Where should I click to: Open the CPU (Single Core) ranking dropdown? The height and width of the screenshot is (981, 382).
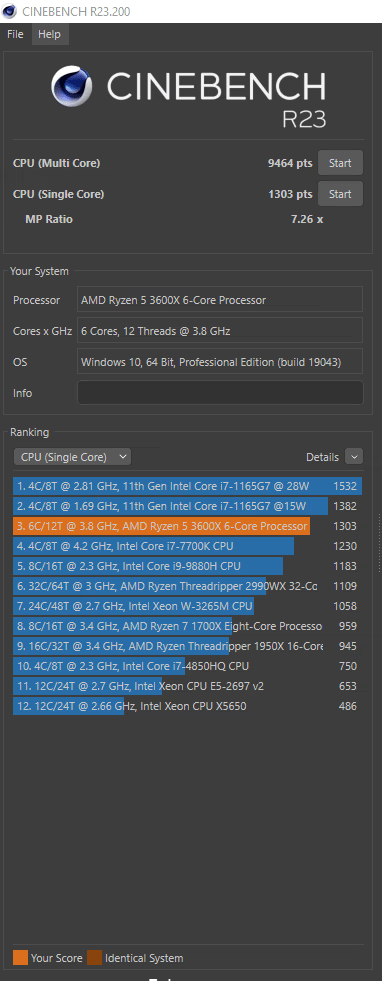(72, 457)
